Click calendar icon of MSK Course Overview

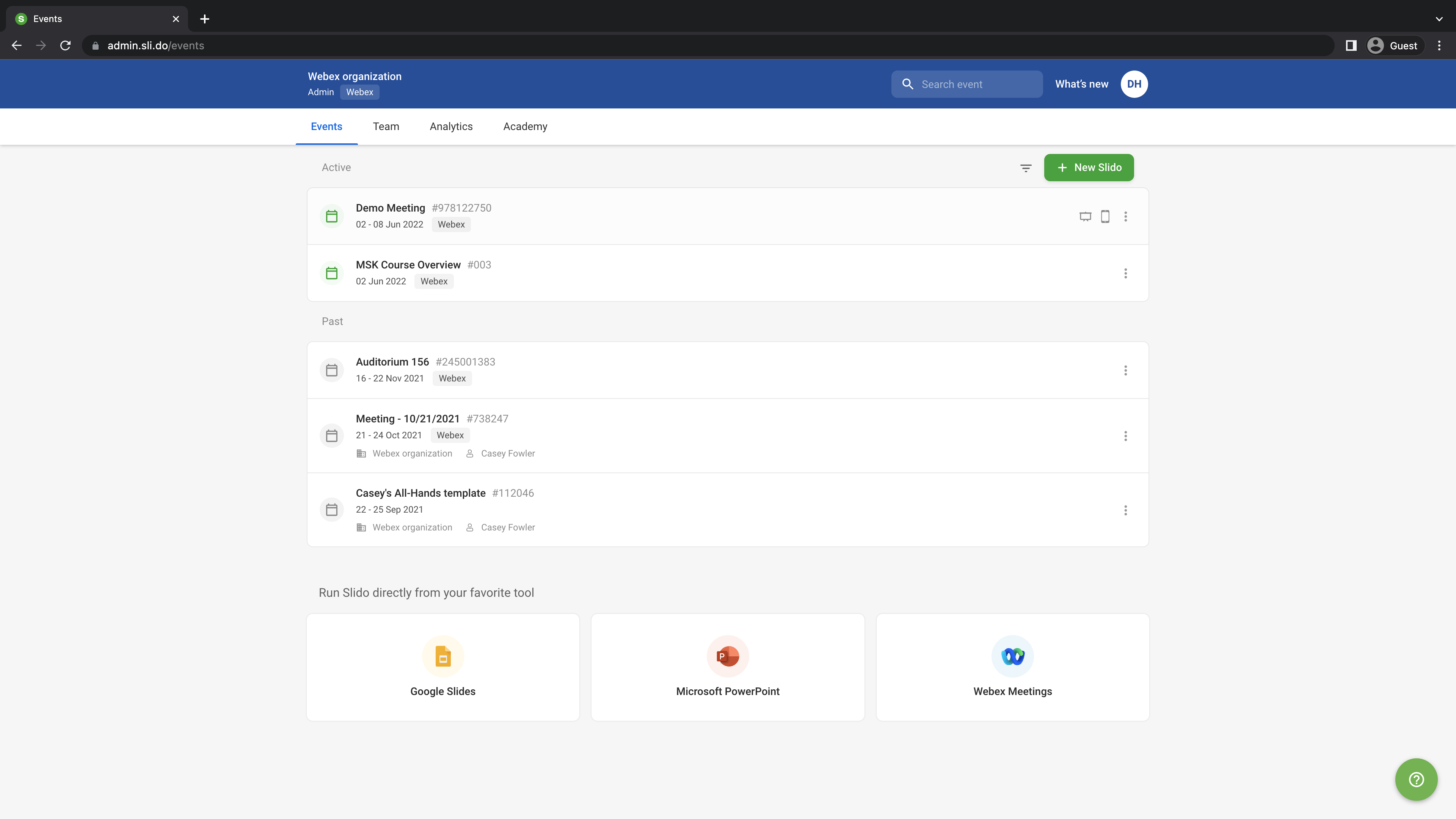pyautogui.click(x=332, y=273)
